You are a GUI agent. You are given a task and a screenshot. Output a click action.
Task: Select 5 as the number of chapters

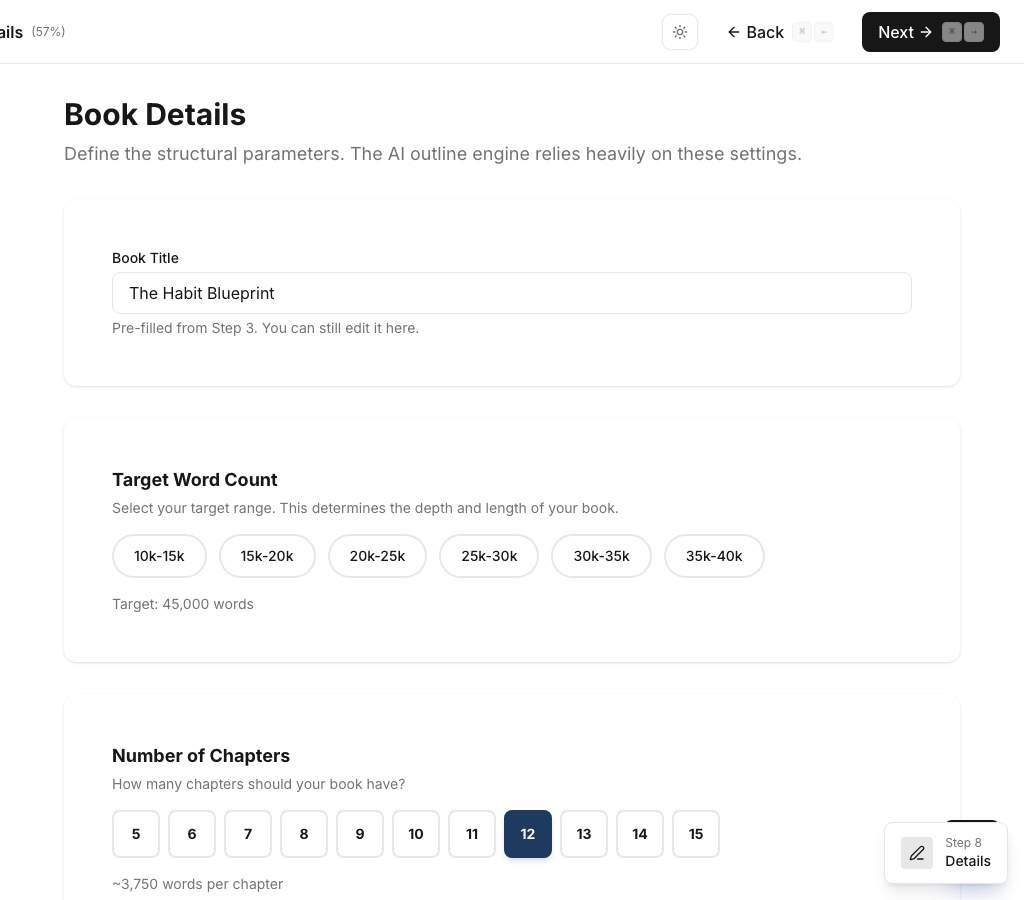(136, 833)
